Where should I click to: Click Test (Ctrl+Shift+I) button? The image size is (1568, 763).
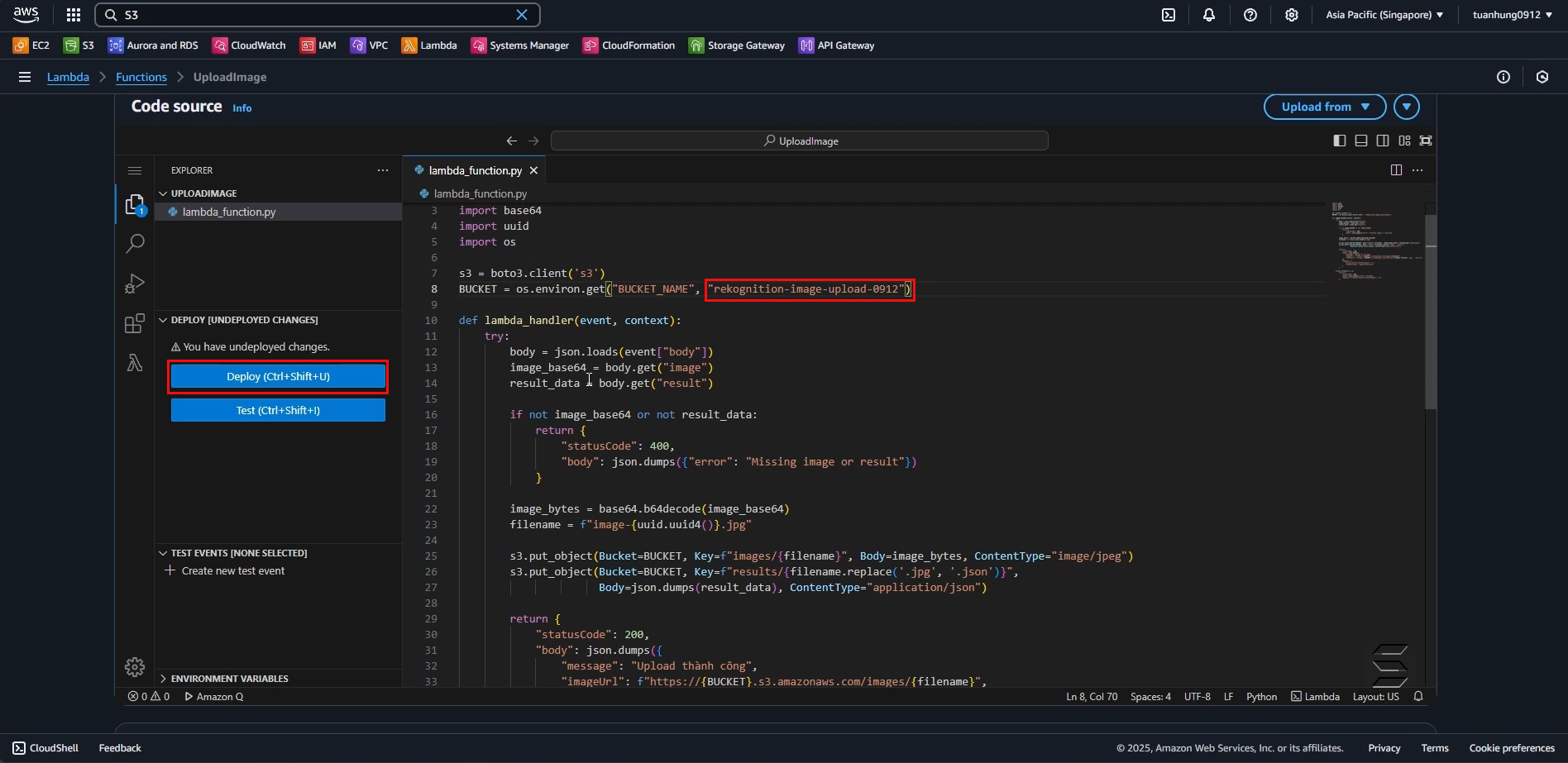278,410
